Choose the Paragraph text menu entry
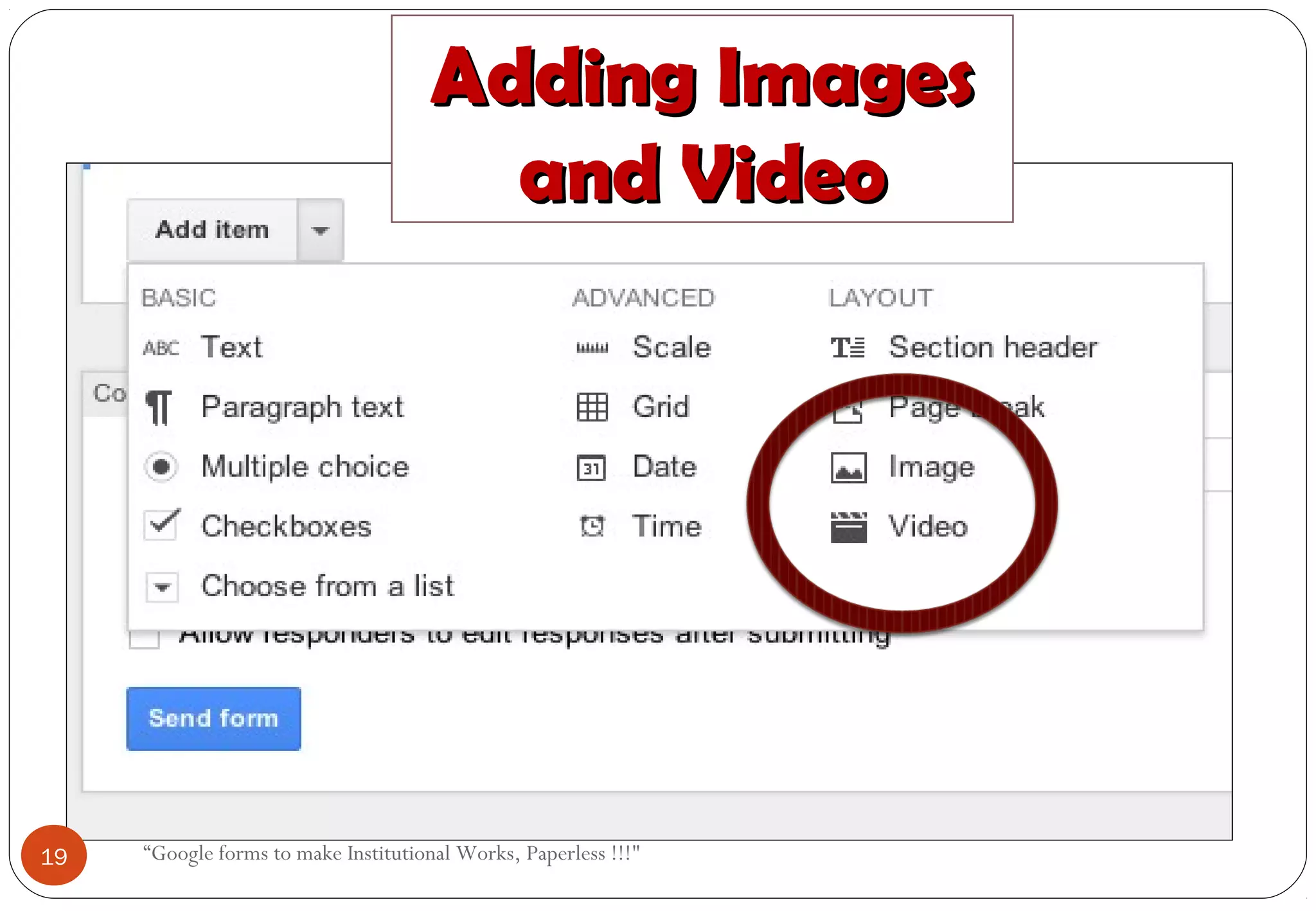Viewport: 1316px width, 911px height. [x=302, y=407]
